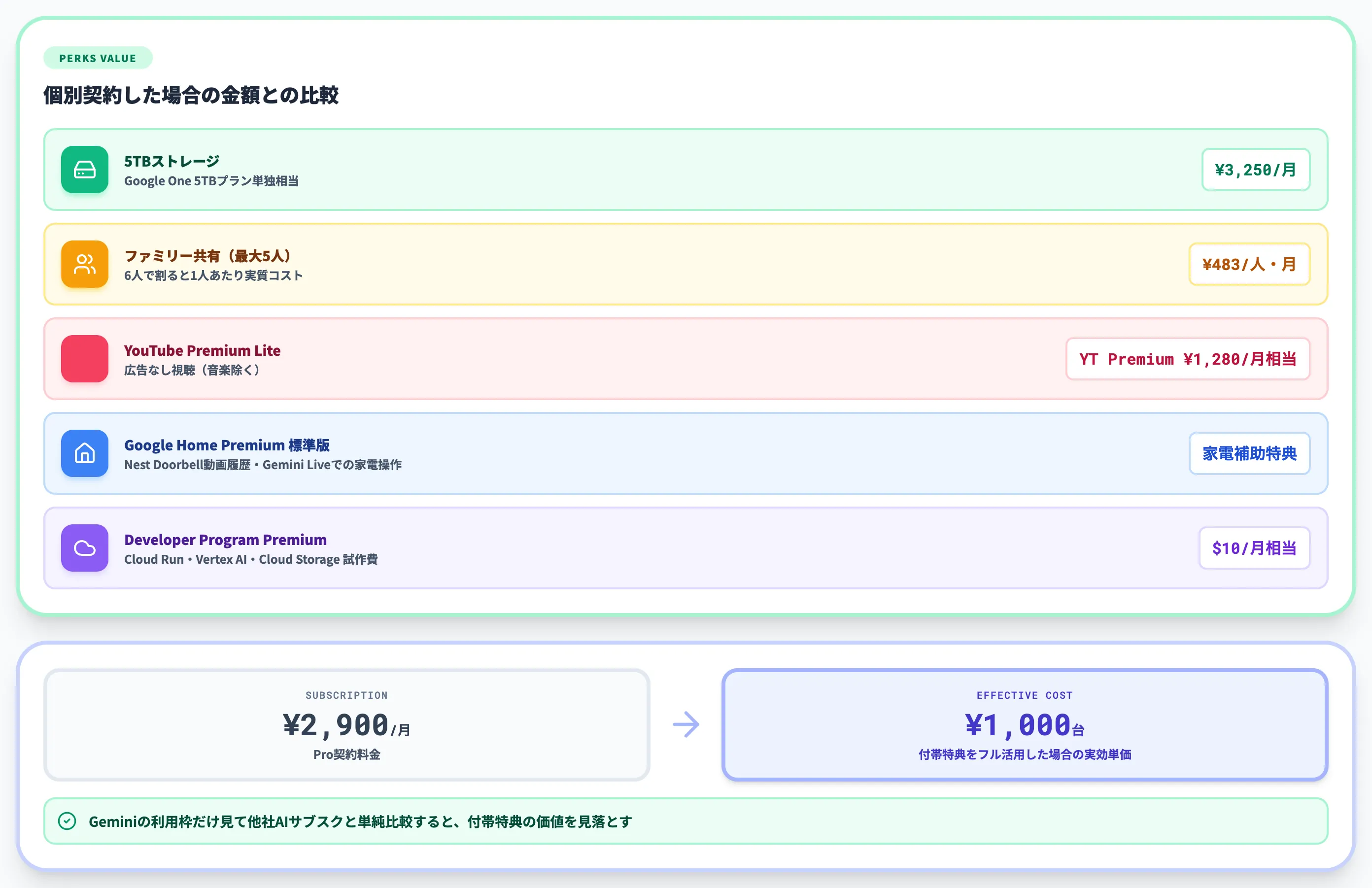Click the orange family users icon
The width and height of the screenshot is (1372, 888).
coord(85,264)
